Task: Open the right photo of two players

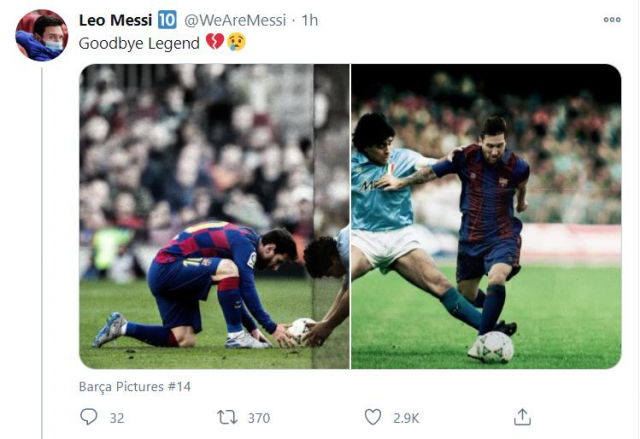Action: coord(486,216)
